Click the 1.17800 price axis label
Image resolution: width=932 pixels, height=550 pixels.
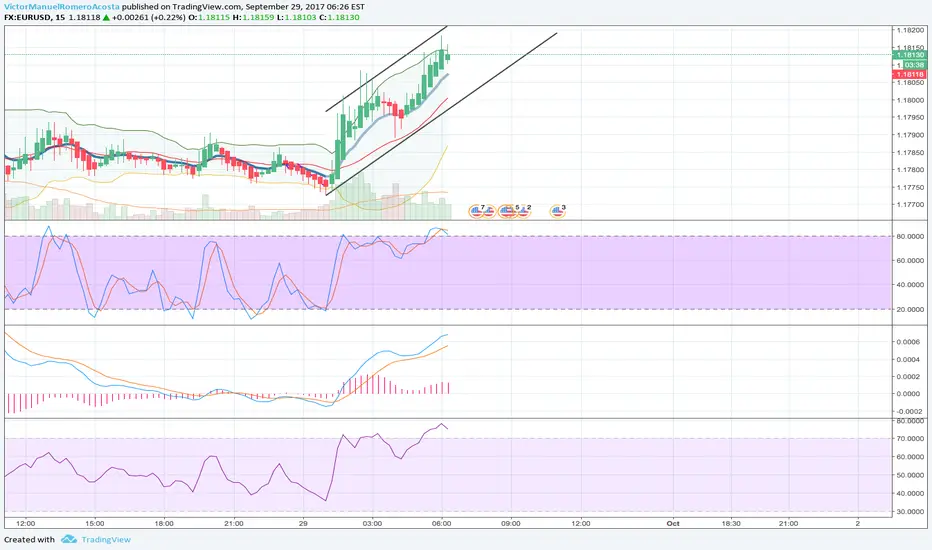[910, 169]
